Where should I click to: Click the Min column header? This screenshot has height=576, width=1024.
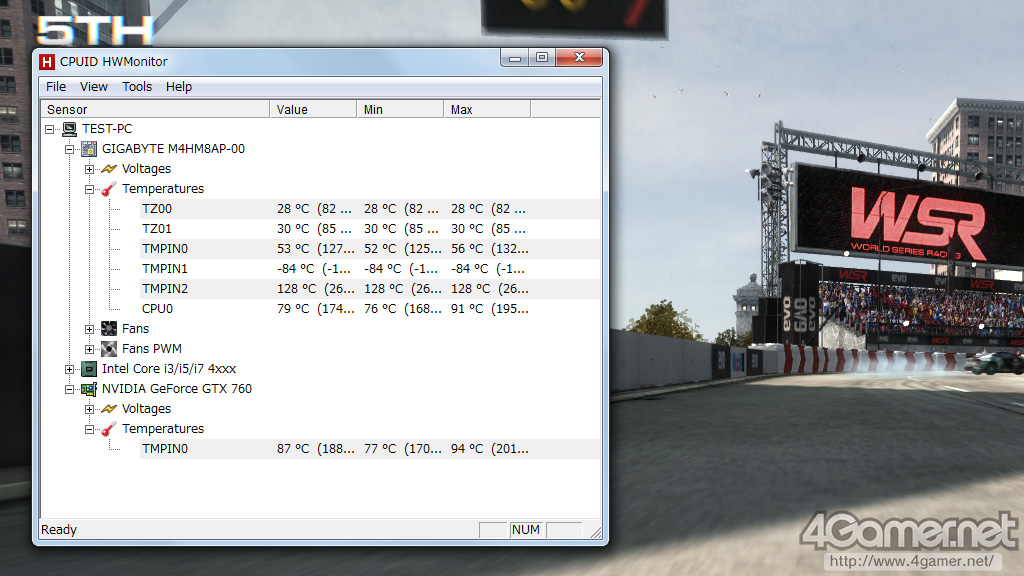pyautogui.click(x=400, y=110)
